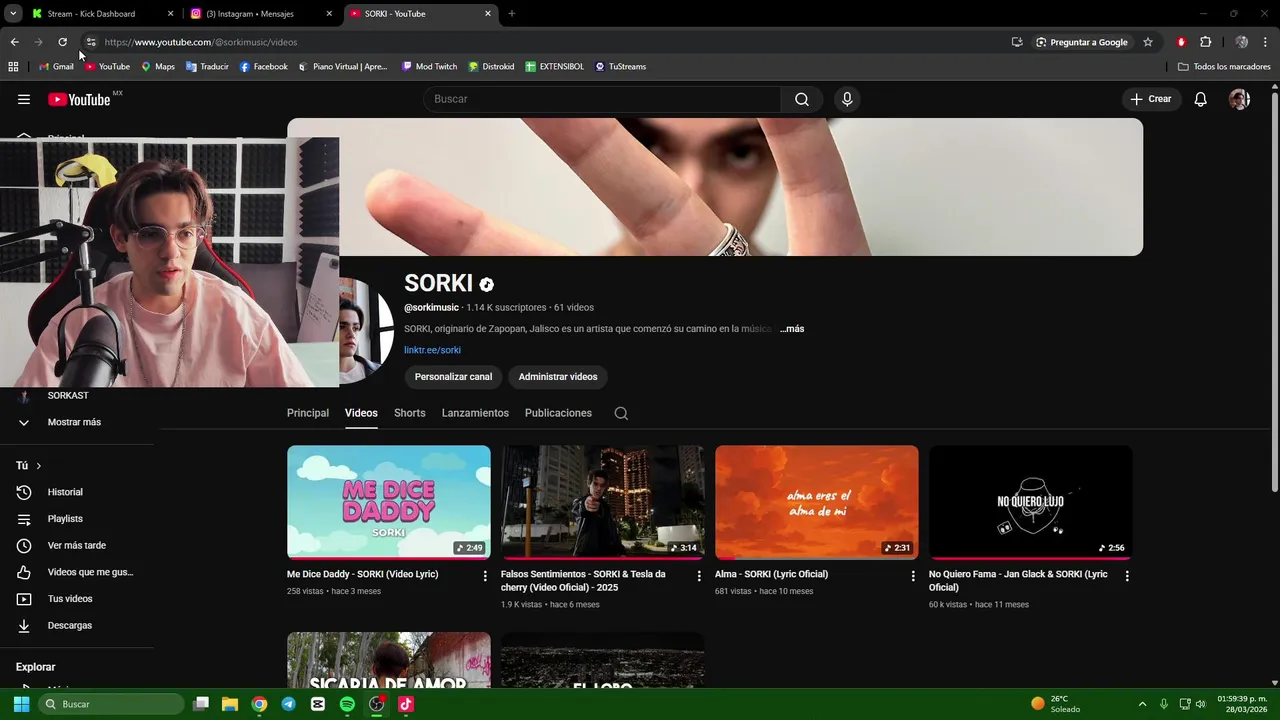Open the Principal channel tab
1280x720 pixels.
[x=308, y=413]
